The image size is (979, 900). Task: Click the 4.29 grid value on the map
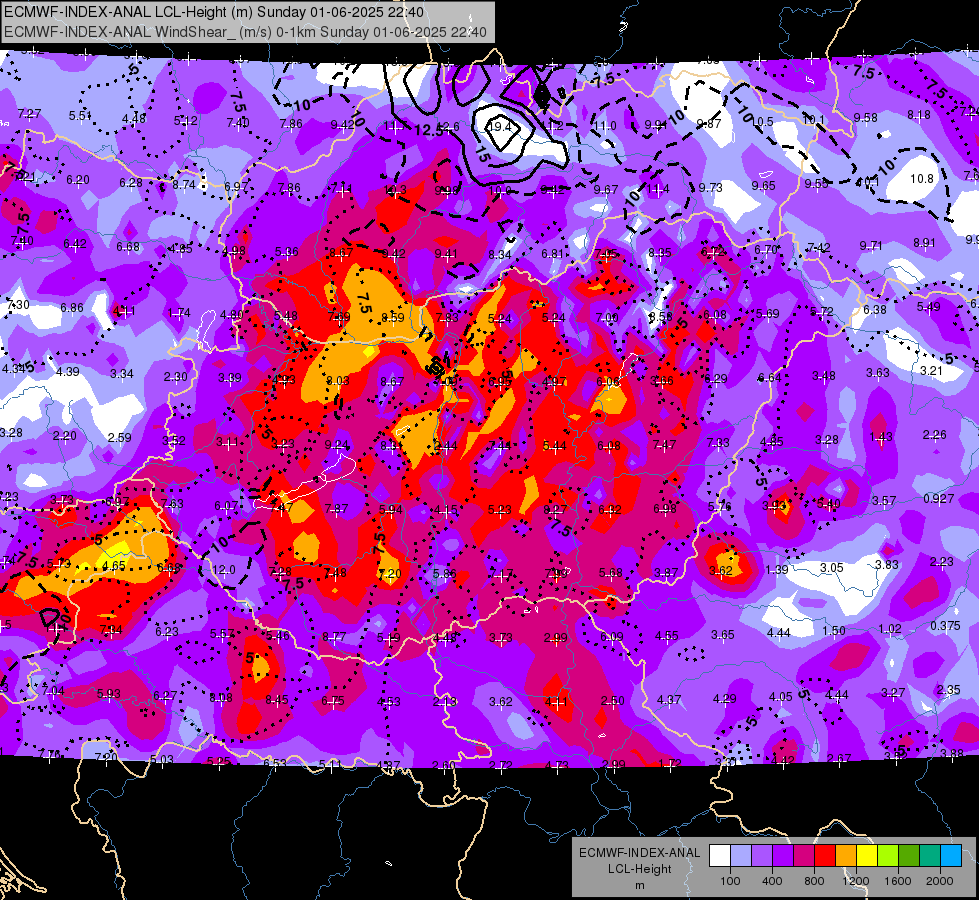coord(724,699)
